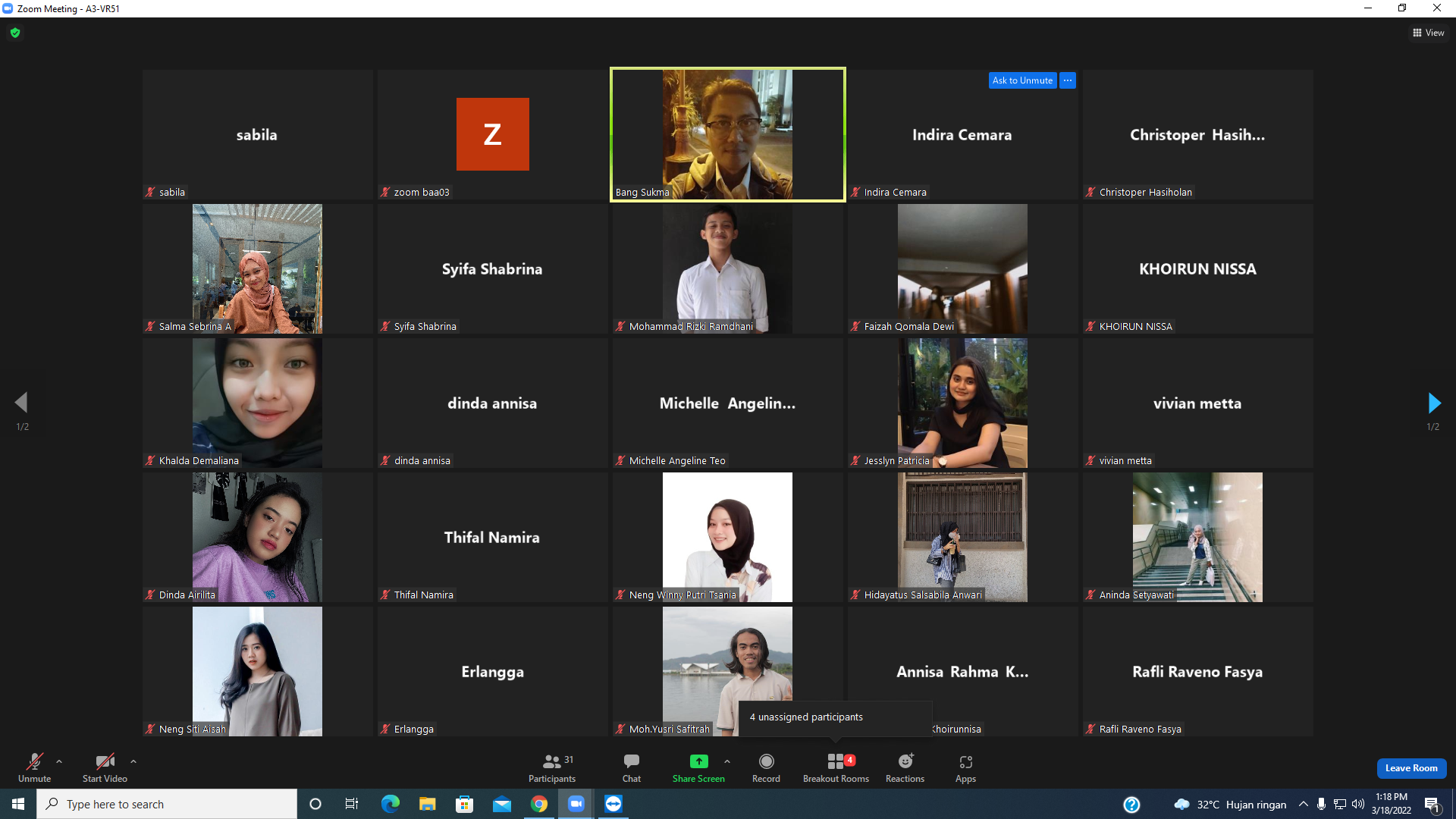The height and width of the screenshot is (819, 1456).
Task: Open Google Chrome from the taskbar
Action: (538, 804)
